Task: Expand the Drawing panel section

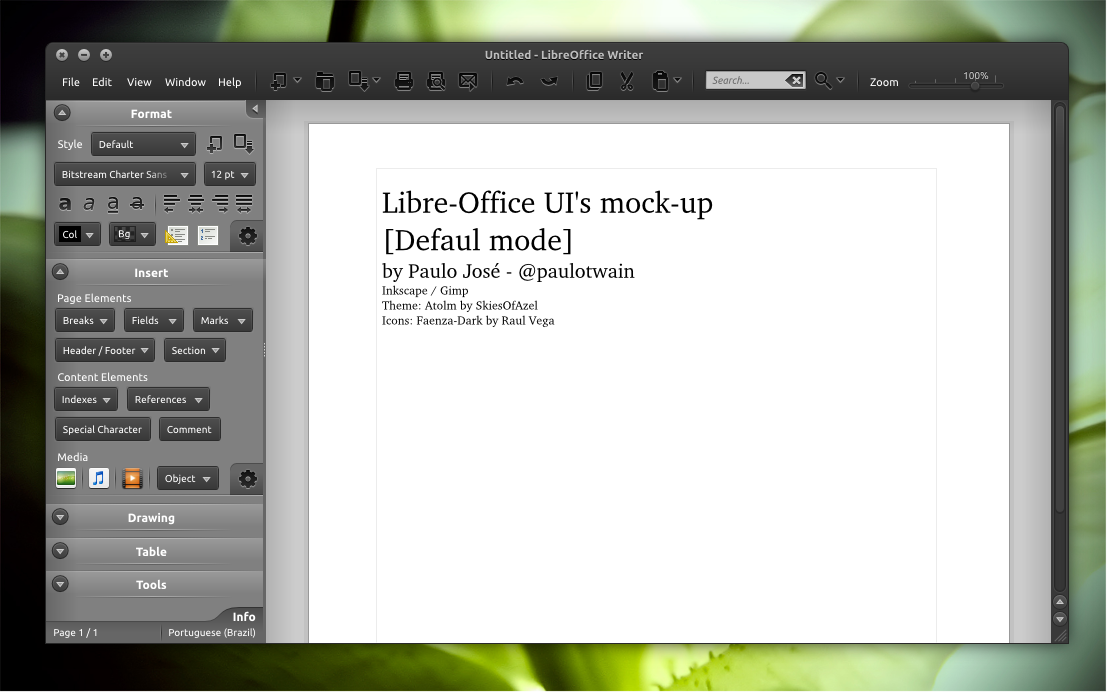Action: (x=61, y=517)
